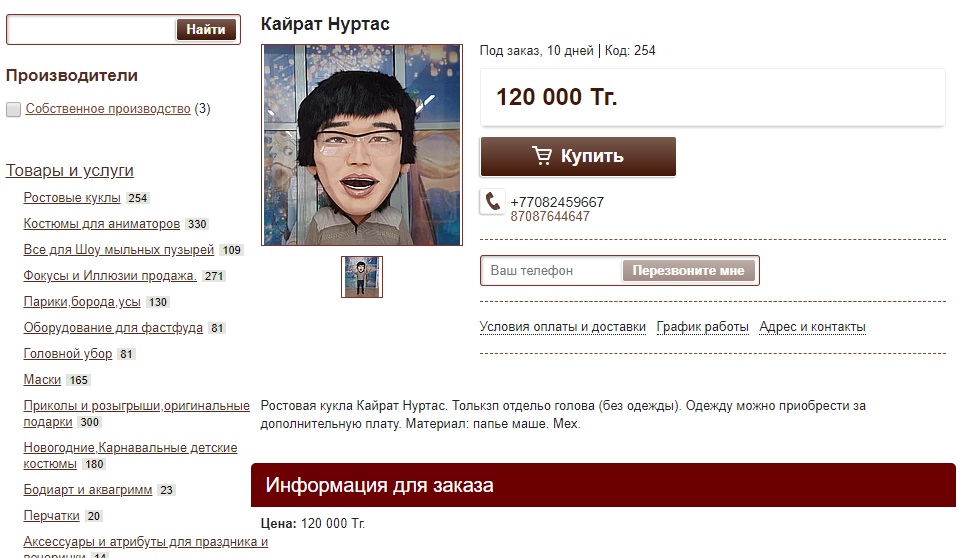Screen dimensions: 968x558
Task: Click the phone handset icon
Action: pyautogui.click(x=493, y=202)
